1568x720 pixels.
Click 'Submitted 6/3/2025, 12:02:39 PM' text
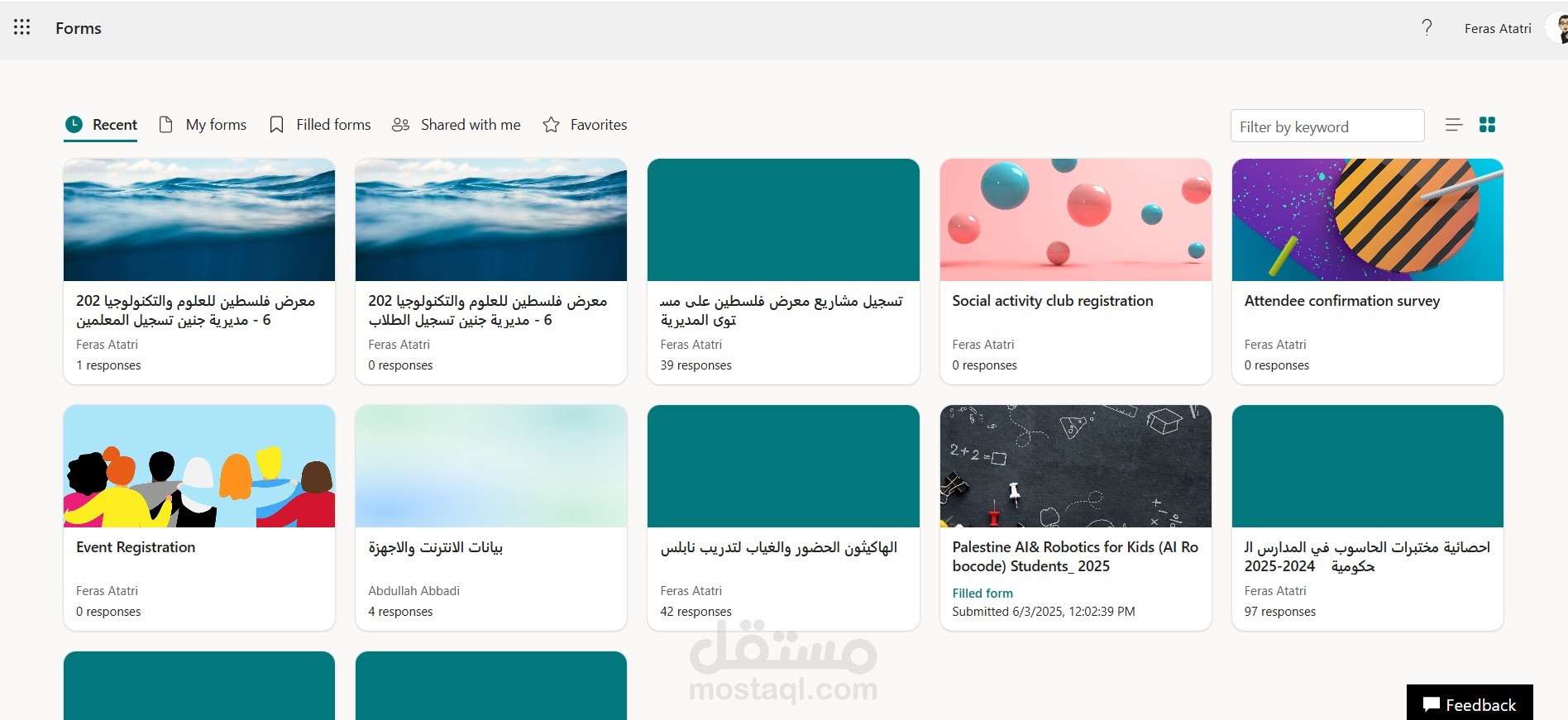pyautogui.click(x=1044, y=612)
